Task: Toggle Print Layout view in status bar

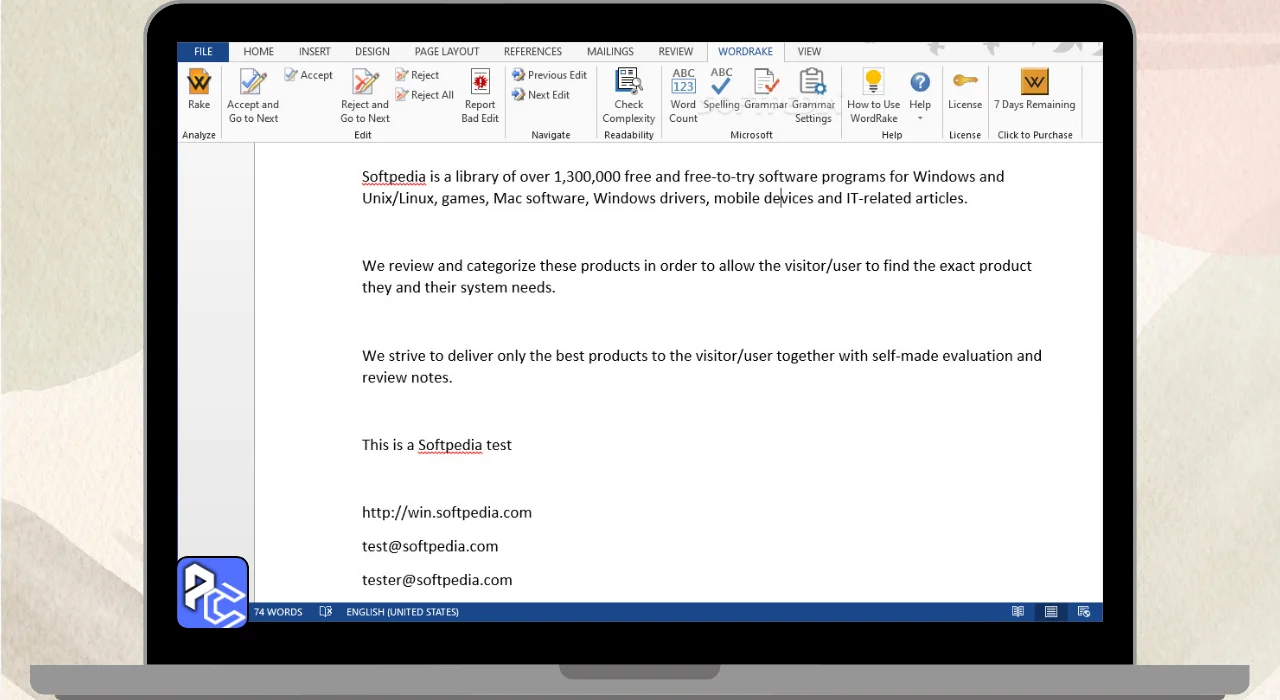Action: click(x=1051, y=612)
